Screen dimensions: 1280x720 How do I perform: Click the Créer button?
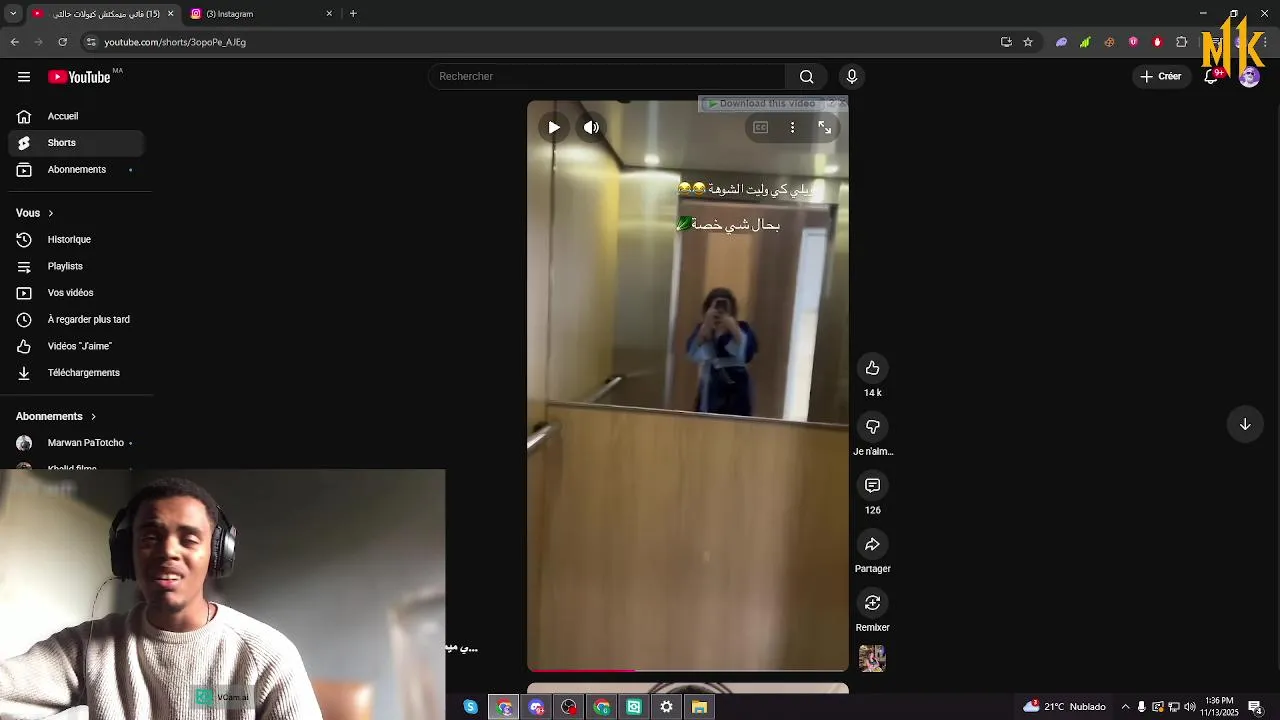1161,77
